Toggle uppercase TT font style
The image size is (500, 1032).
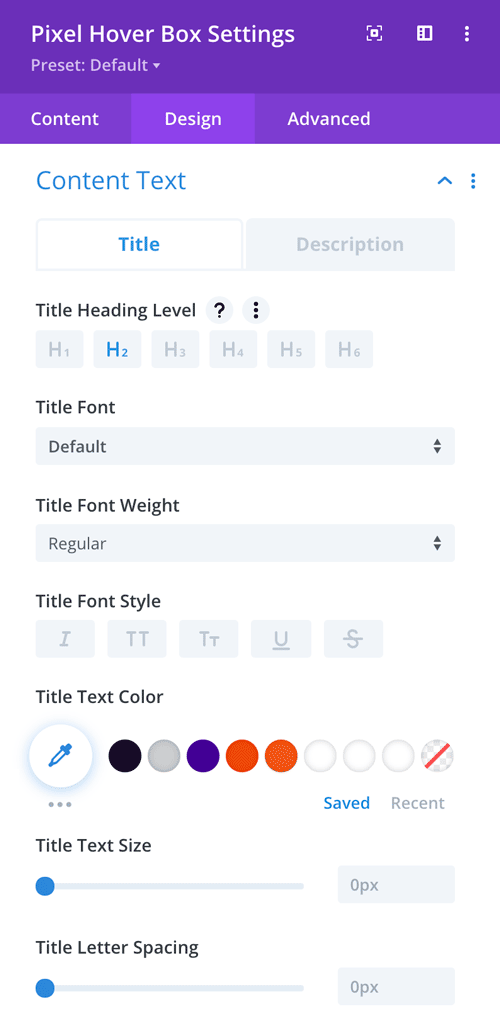tap(137, 638)
